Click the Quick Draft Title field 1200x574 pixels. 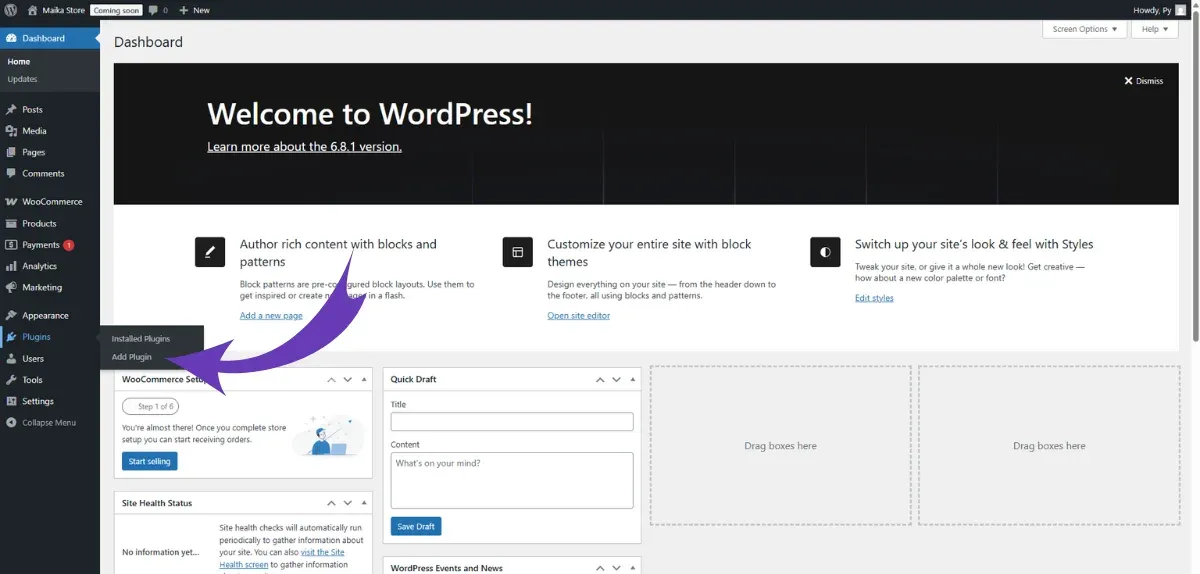click(512, 422)
